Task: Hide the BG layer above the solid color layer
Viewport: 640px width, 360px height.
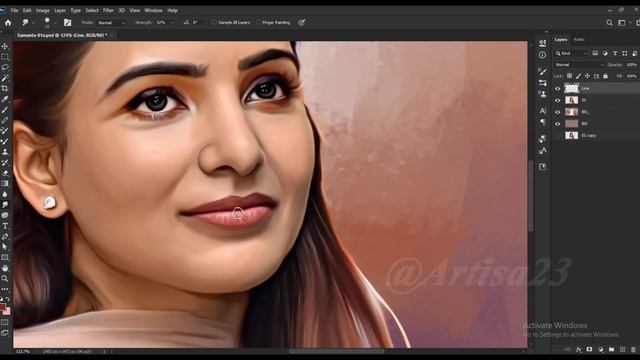Action: (x=558, y=112)
